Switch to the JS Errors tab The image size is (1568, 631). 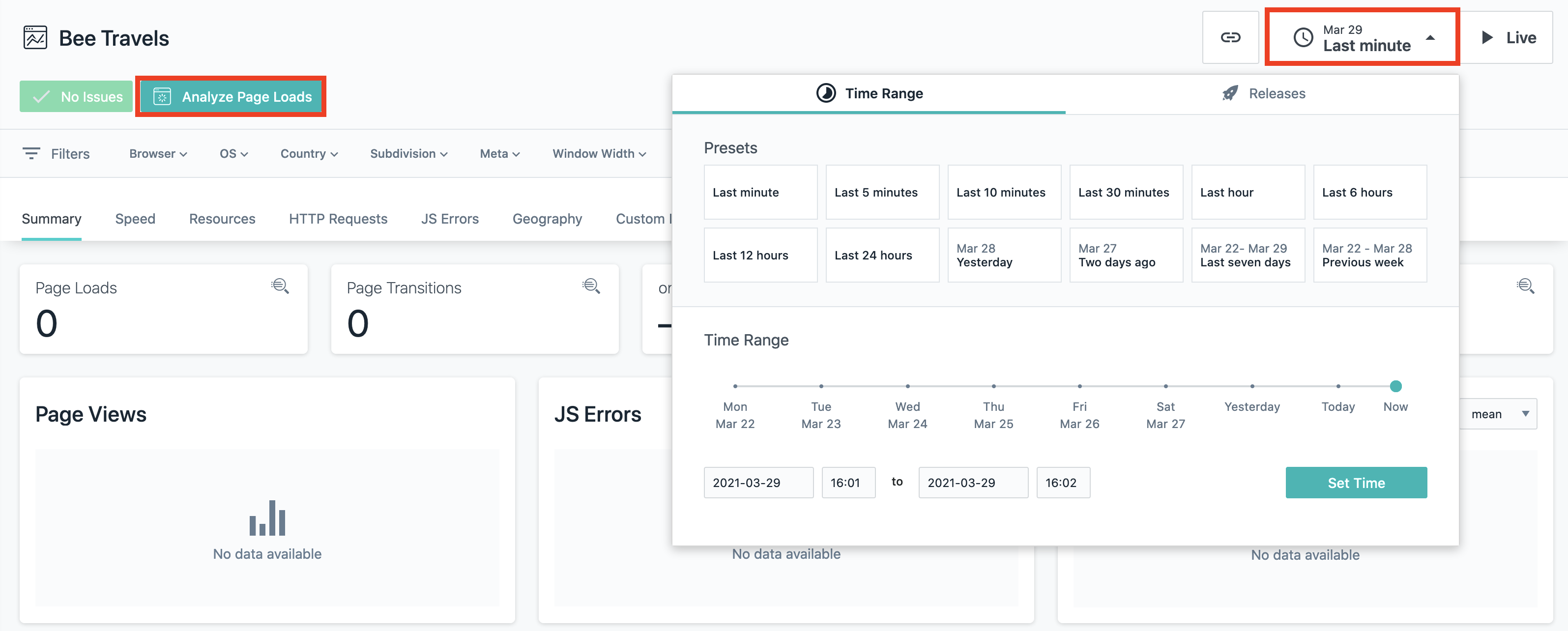coord(450,219)
